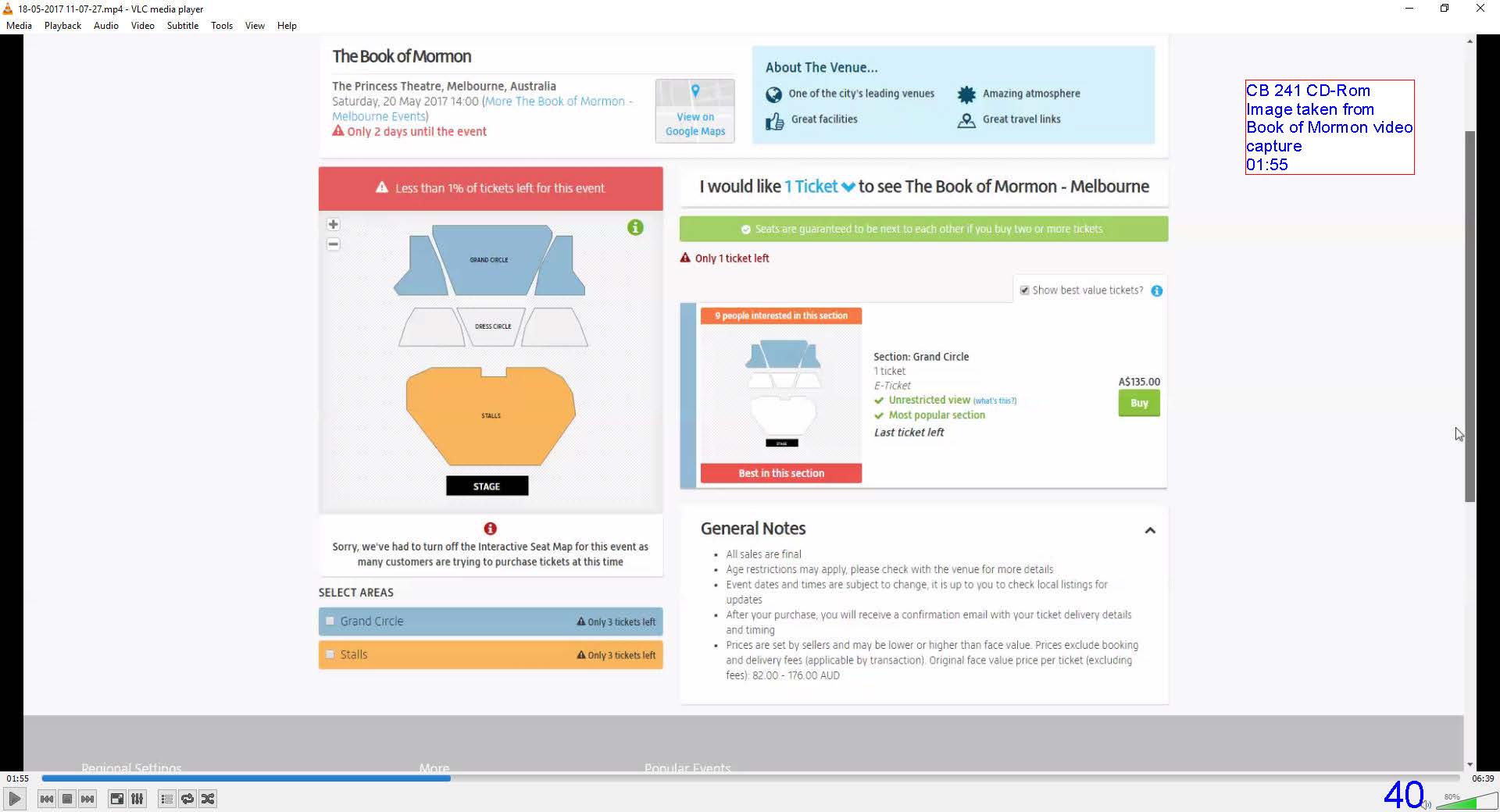The image size is (1500, 812).
Task: Click the Most popular section checkmark icon
Action: (879, 415)
